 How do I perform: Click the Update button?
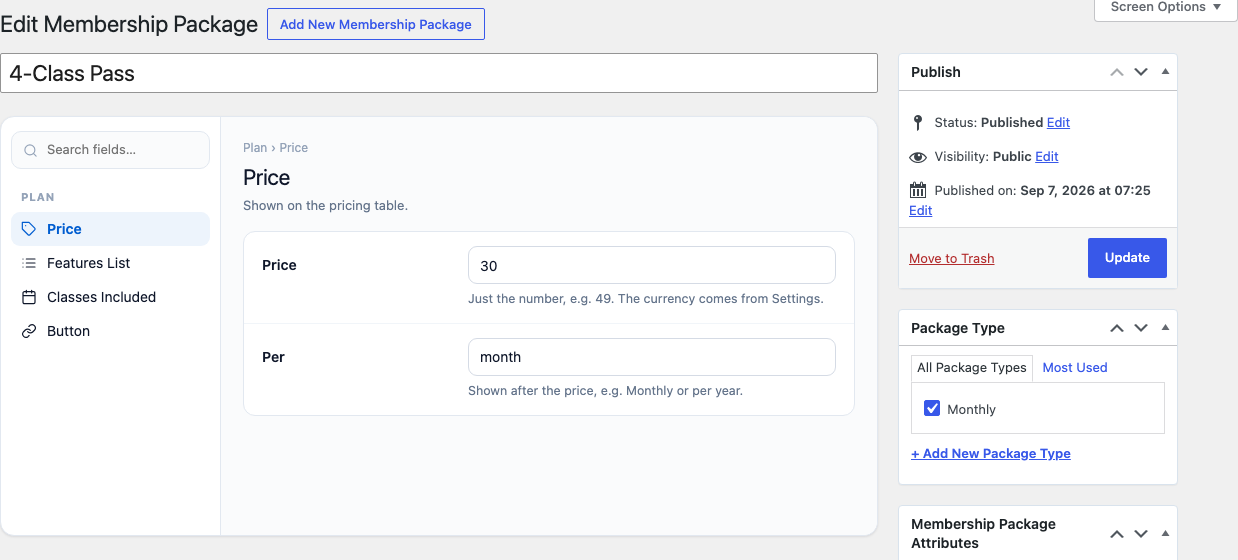tap(1127, 258)
